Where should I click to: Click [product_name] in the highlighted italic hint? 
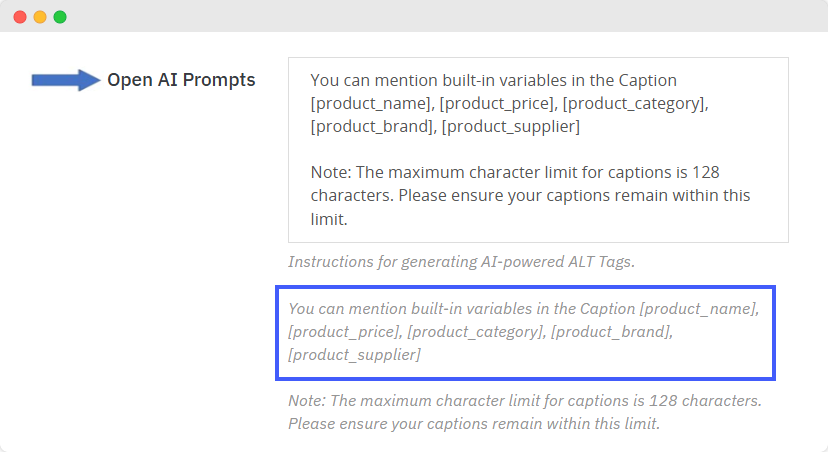[699, 309]
